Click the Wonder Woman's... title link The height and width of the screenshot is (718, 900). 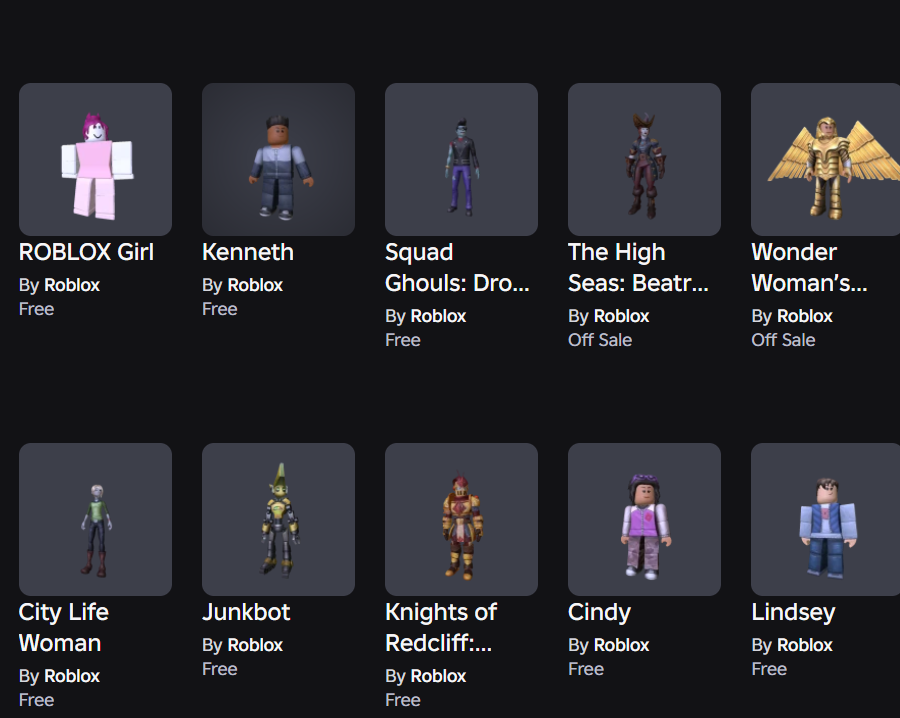point(809,268)
